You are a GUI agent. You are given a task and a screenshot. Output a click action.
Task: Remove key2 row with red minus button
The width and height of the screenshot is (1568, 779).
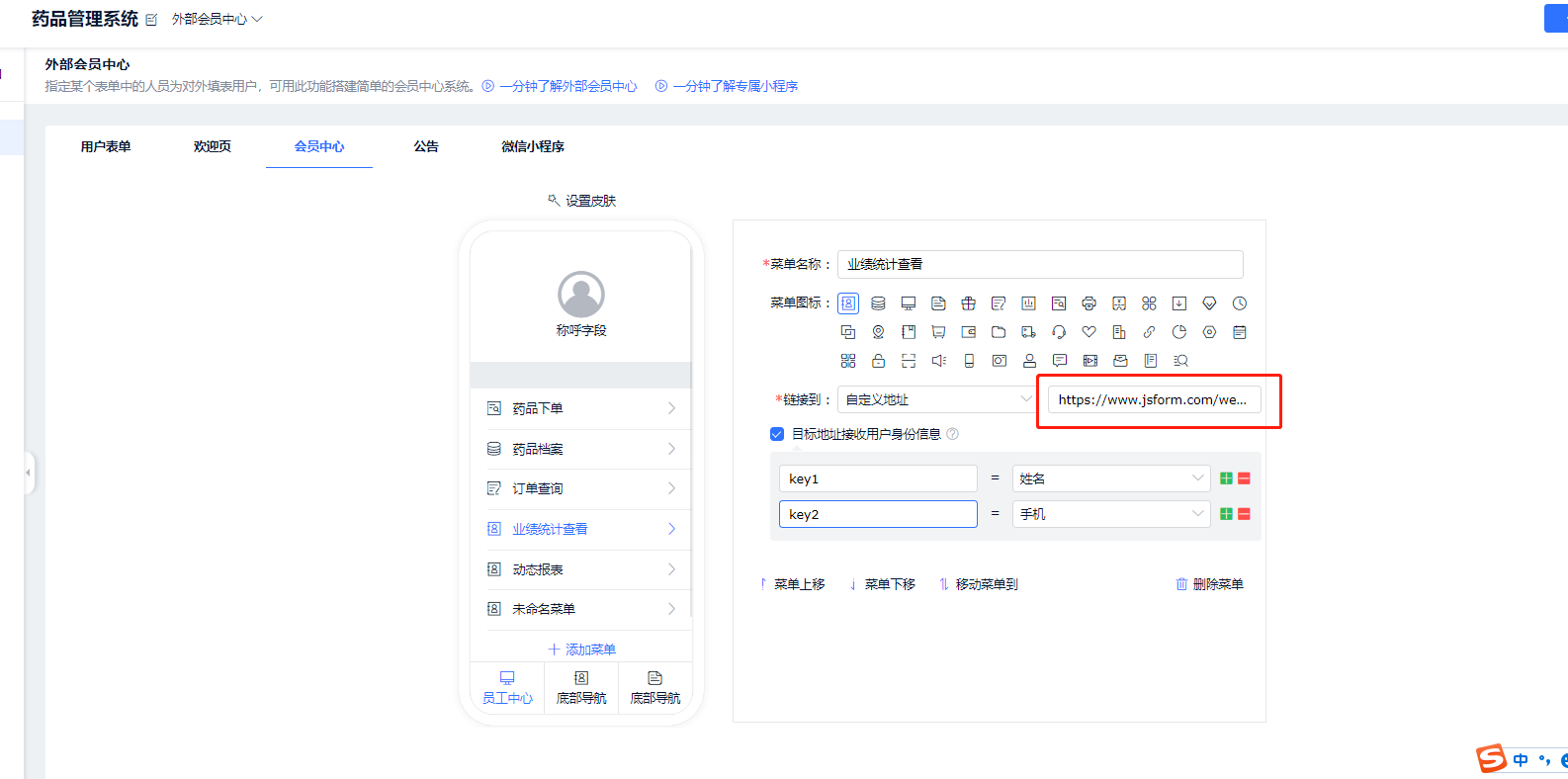tap(1244, 514)
